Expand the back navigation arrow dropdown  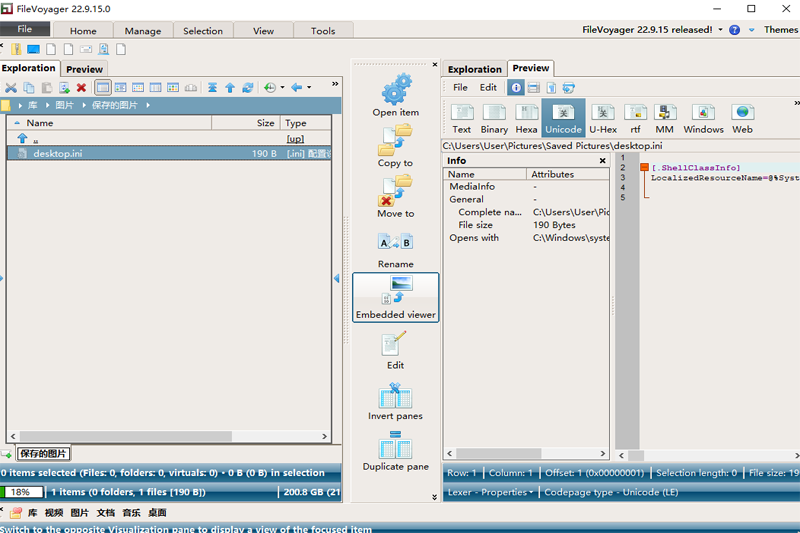310,88
